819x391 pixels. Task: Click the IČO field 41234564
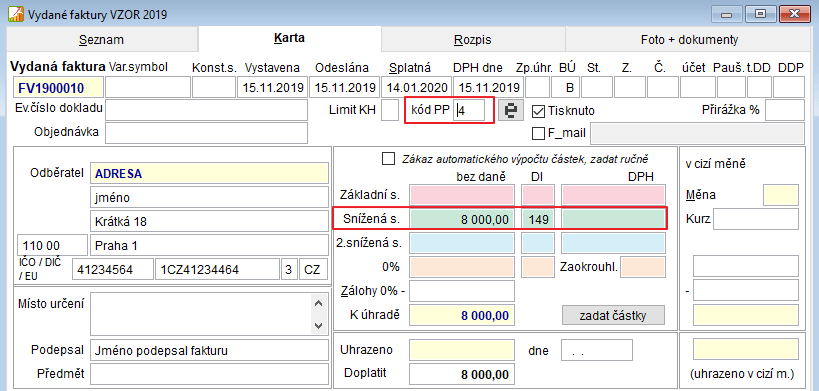coord(113,269)
